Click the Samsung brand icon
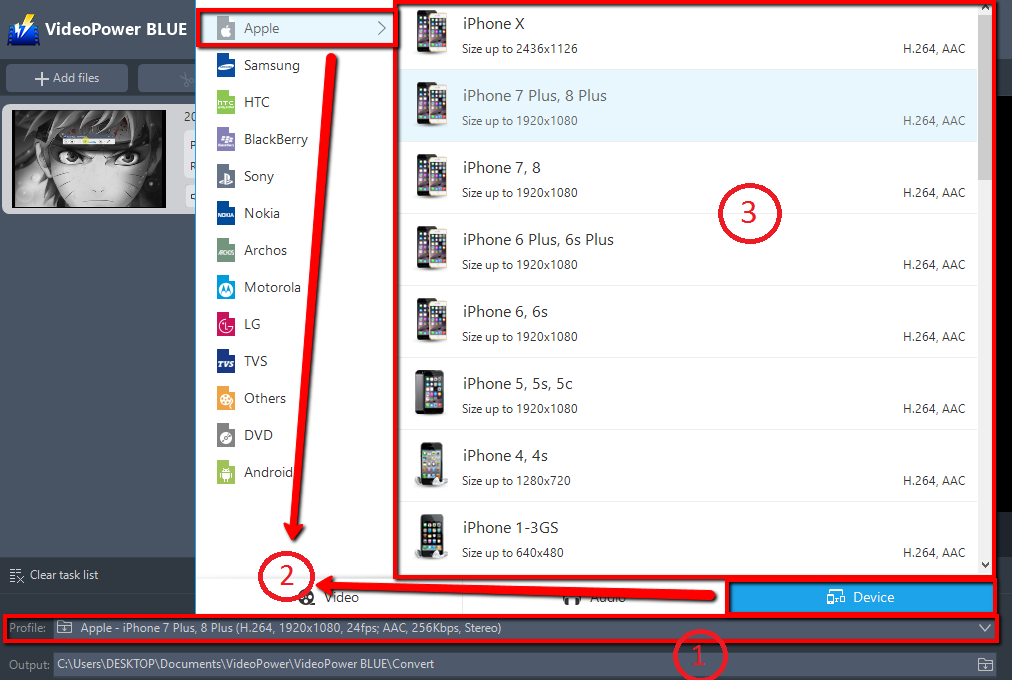 pos(226,66)
